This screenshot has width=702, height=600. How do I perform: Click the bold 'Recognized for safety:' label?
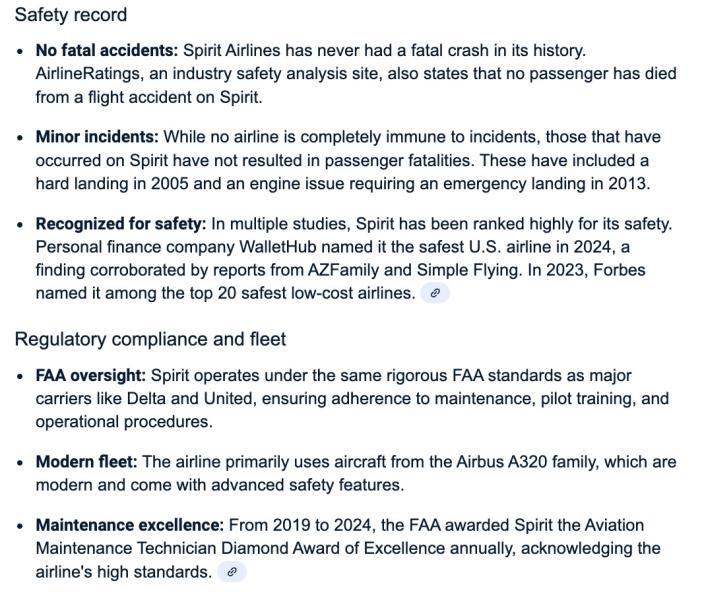pyautogui.click(x=121, y=223)
